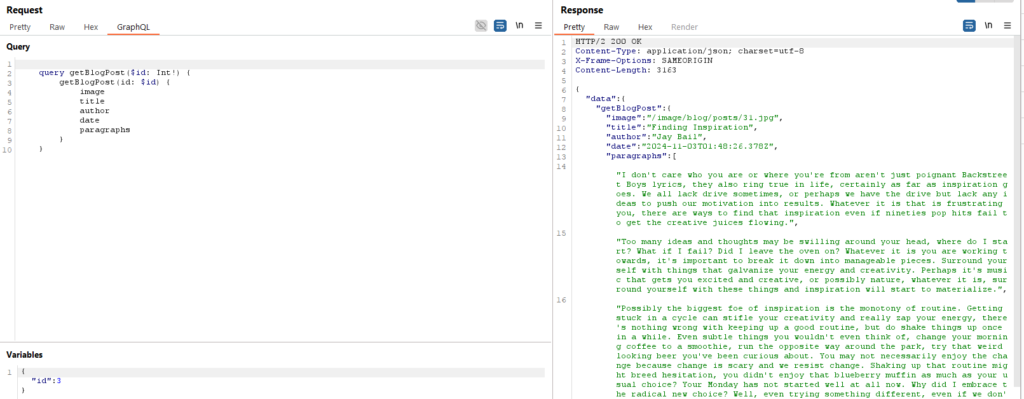Switch to the Request Raw tab
This screenshot has height=399, width=1024.
[57, 27]
